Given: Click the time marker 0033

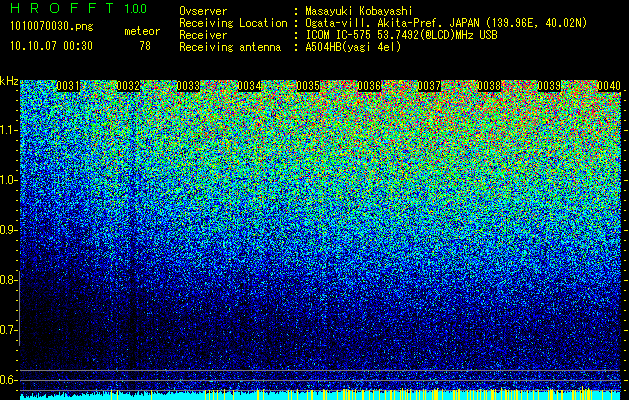Looking at the screenshot, I should click(188, 86).
